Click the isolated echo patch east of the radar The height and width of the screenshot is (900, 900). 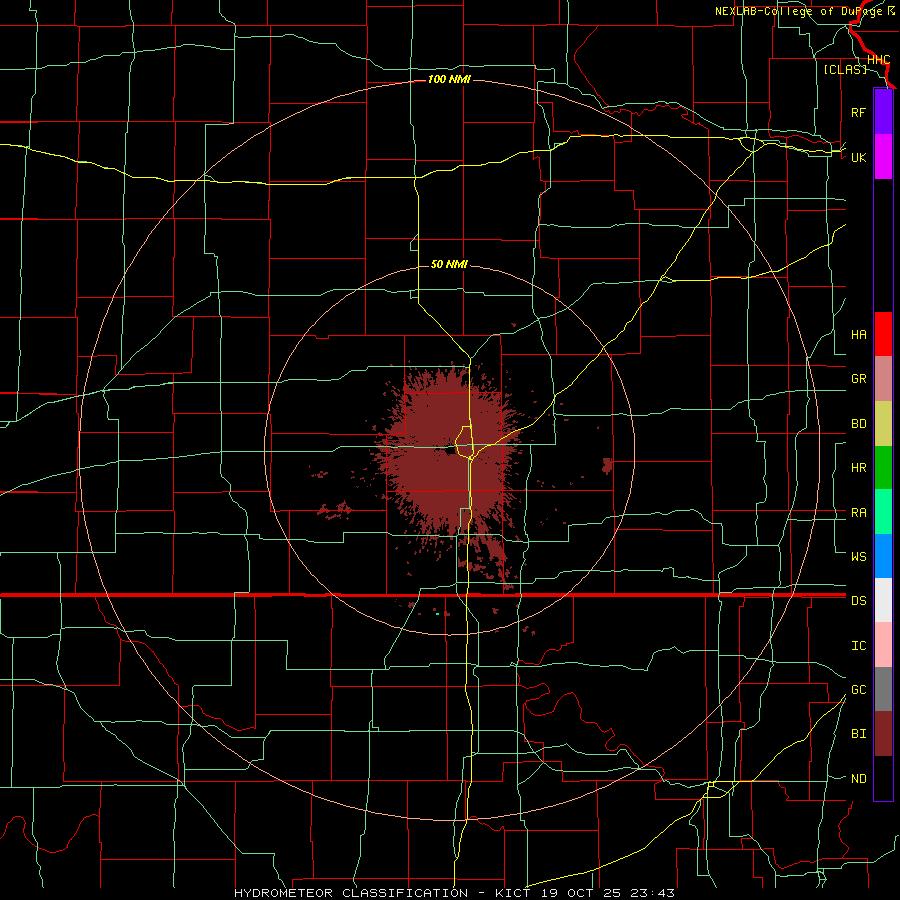[607, 465]
